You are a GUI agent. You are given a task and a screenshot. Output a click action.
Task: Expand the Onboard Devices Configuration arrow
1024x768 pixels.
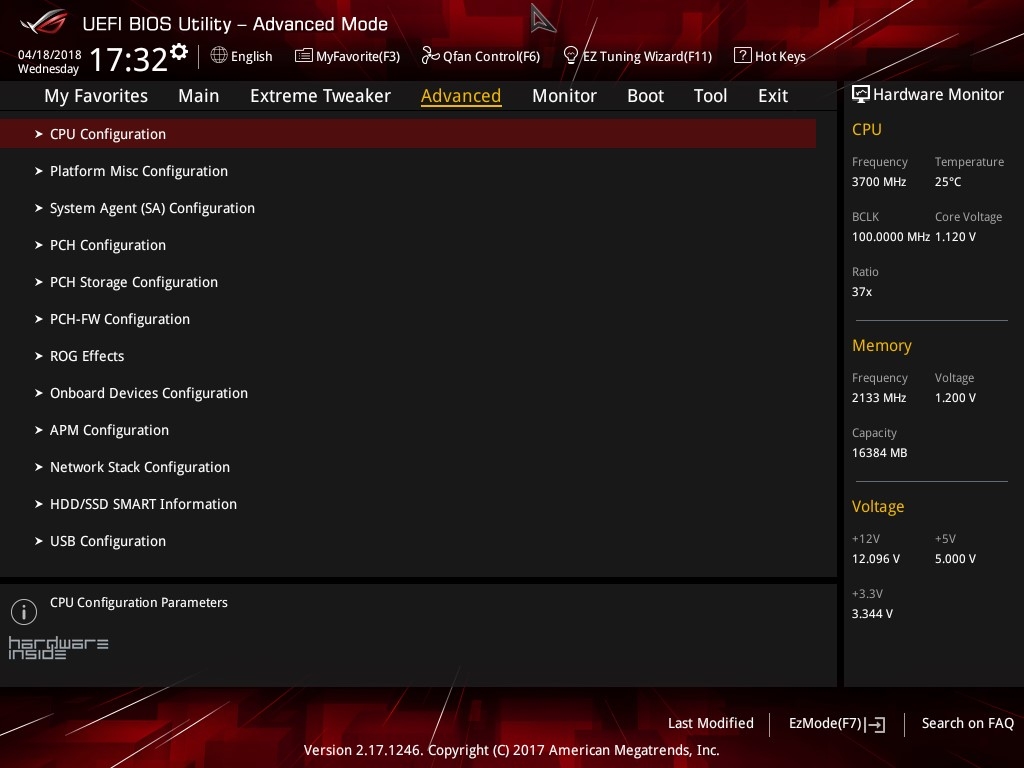coord(39,393)
